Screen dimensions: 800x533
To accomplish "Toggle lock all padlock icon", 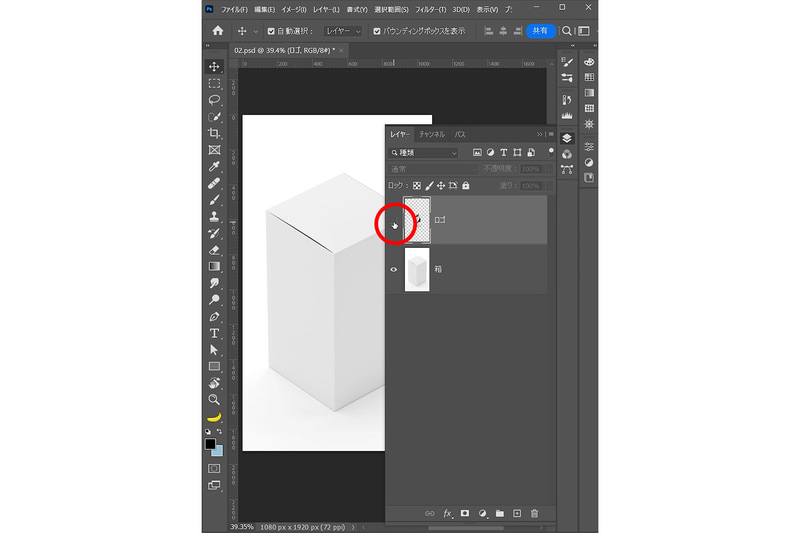I will tap(466, 186).
